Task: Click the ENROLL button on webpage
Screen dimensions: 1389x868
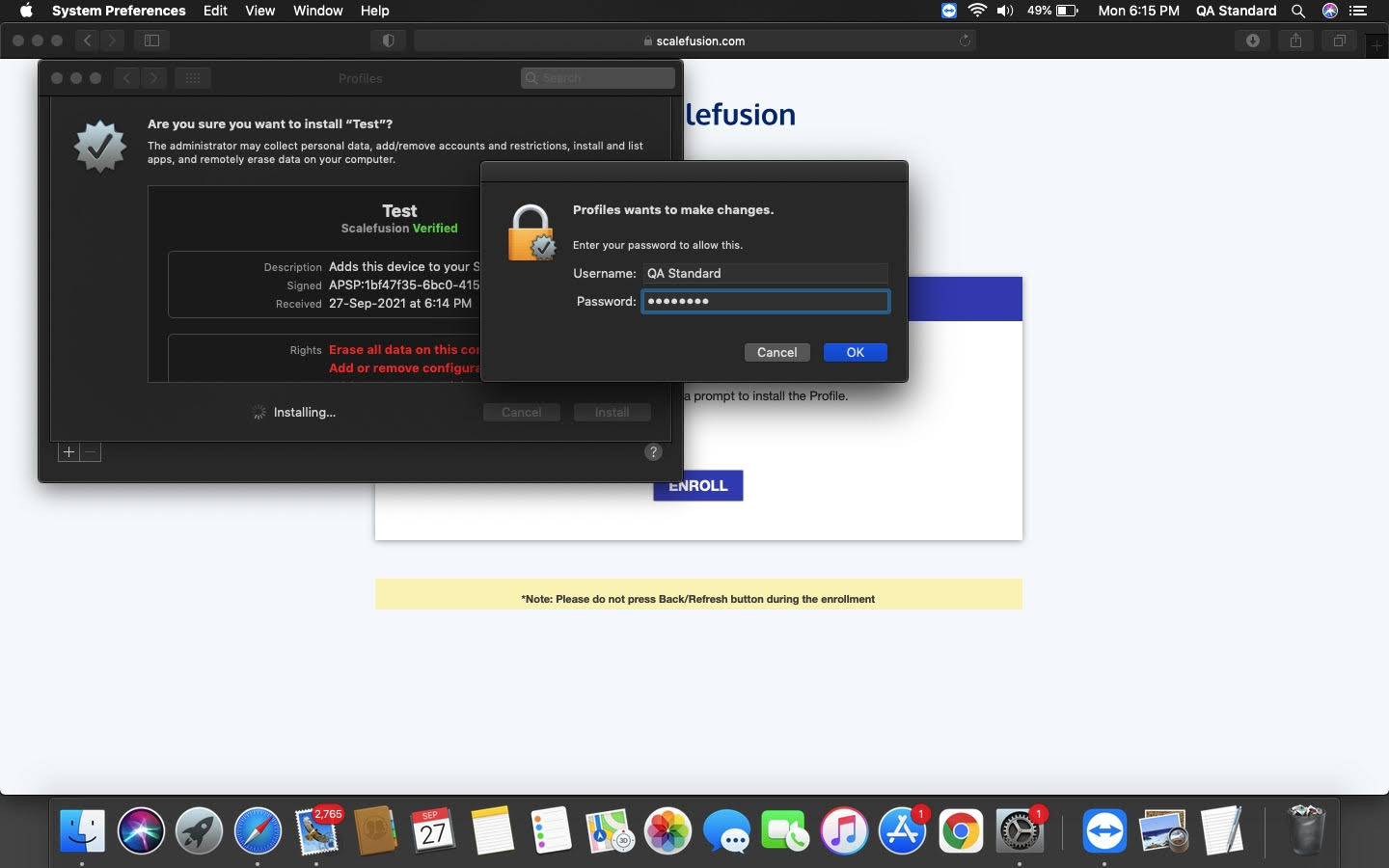Action: (x=698, y=485)
